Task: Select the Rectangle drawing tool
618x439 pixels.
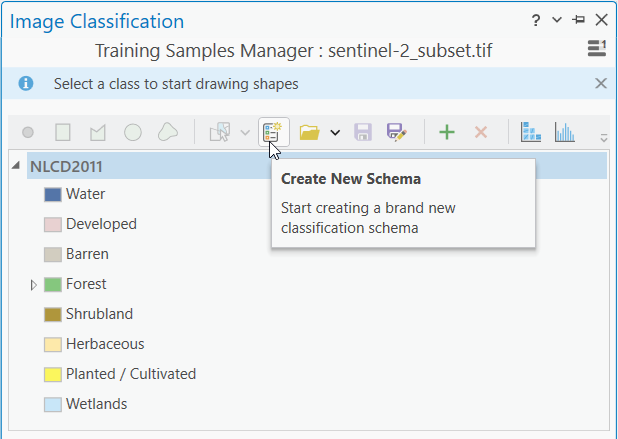Action: [63, 132]
